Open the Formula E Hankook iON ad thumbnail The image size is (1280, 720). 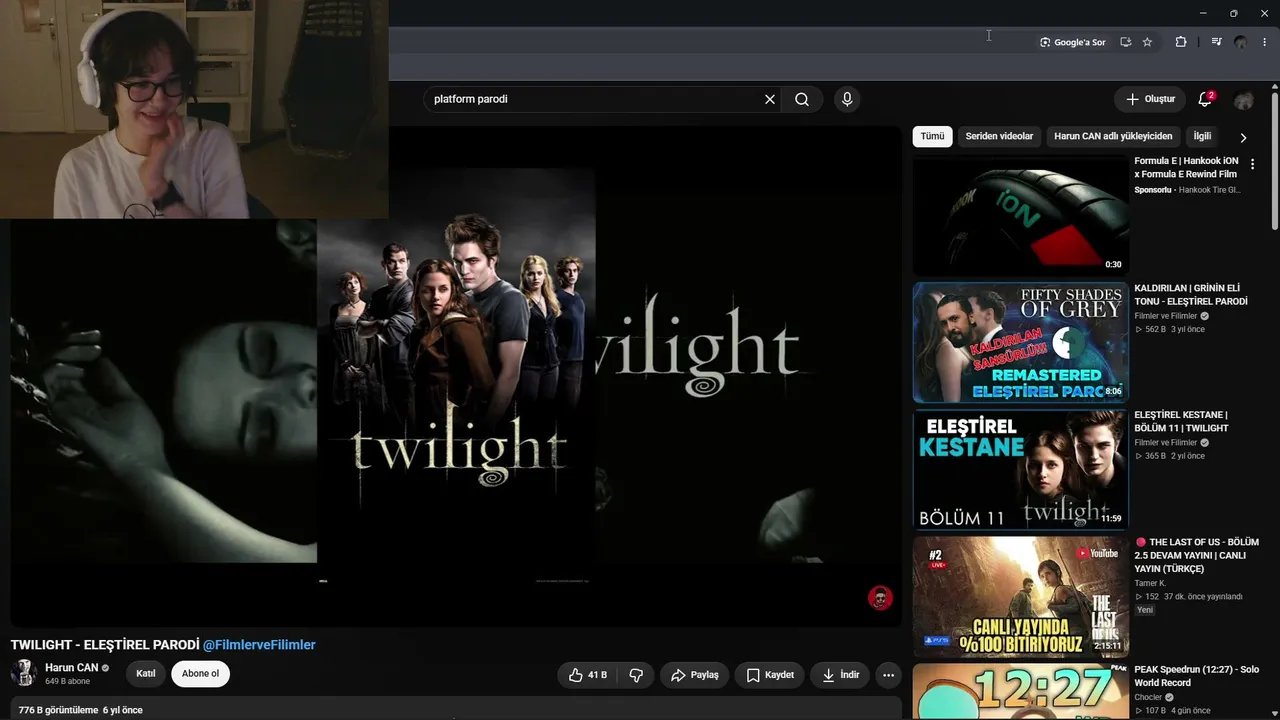[1020, 215]
